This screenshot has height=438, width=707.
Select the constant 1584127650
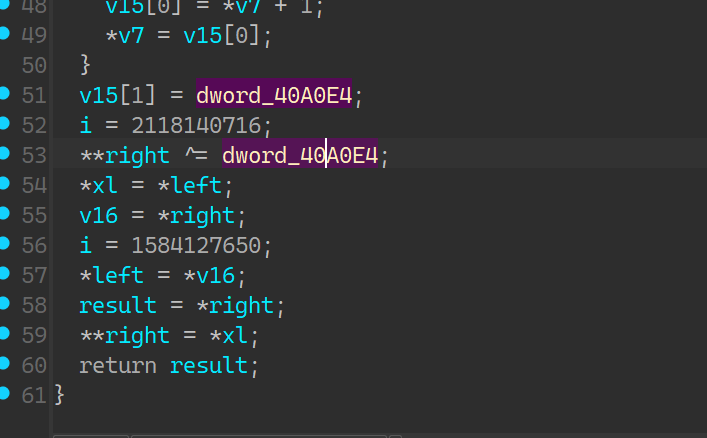[x=189, y=246]
